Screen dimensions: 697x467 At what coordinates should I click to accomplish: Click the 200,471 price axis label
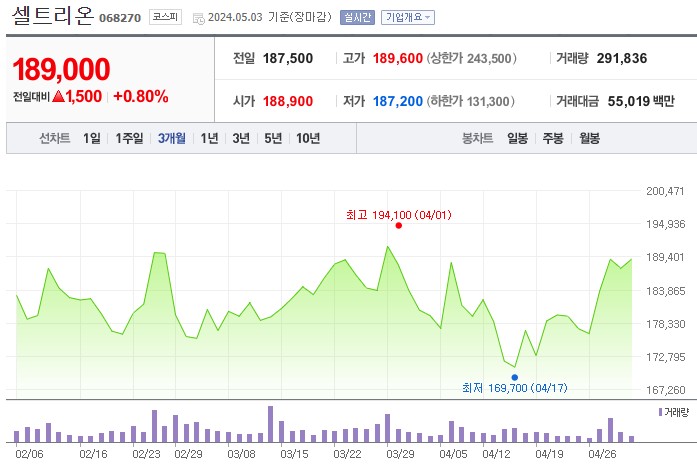click(x=665, y=191)
